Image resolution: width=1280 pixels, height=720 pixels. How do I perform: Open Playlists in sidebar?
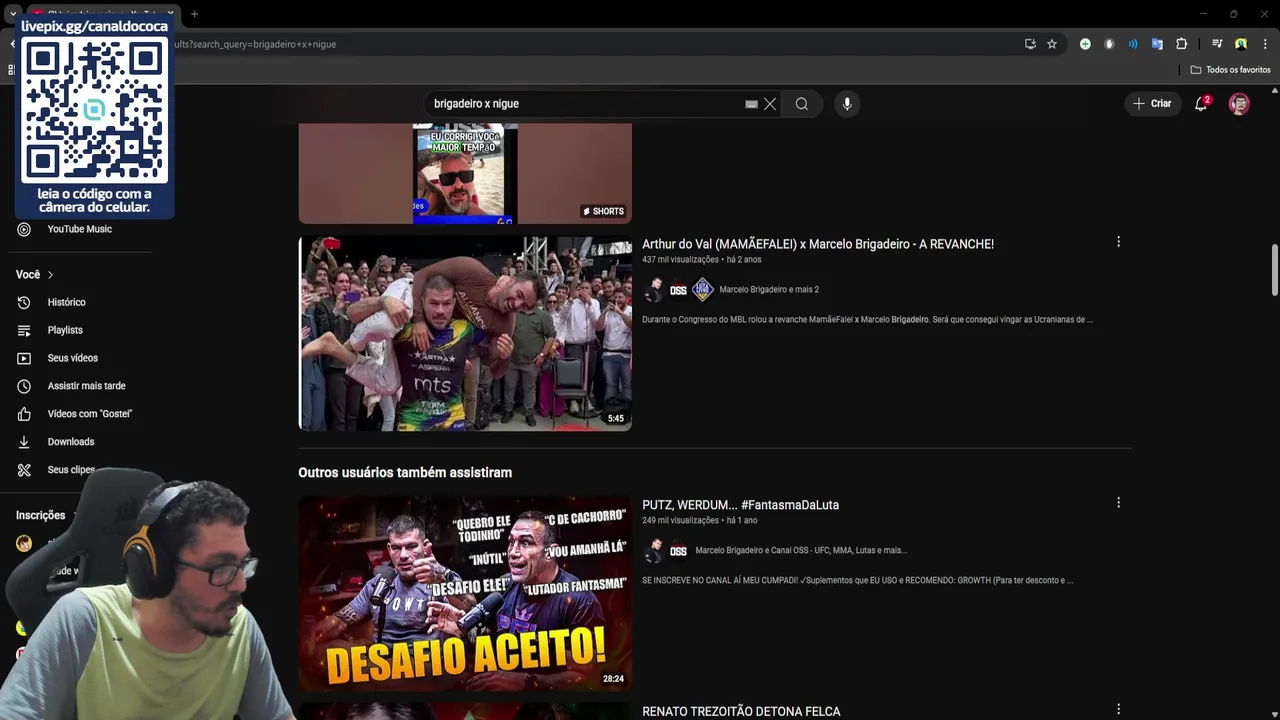pos(65,330)
